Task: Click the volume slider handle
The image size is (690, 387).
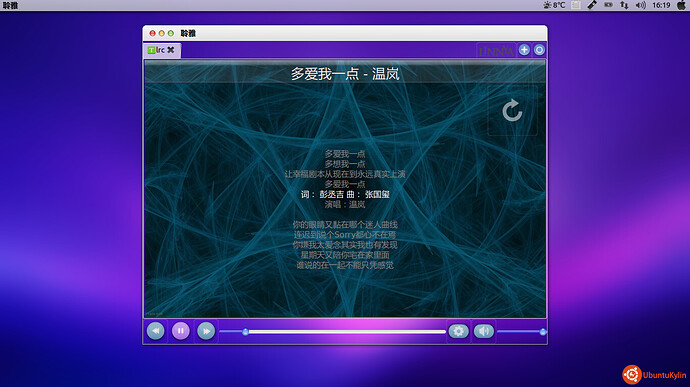Action: [543, 332]
